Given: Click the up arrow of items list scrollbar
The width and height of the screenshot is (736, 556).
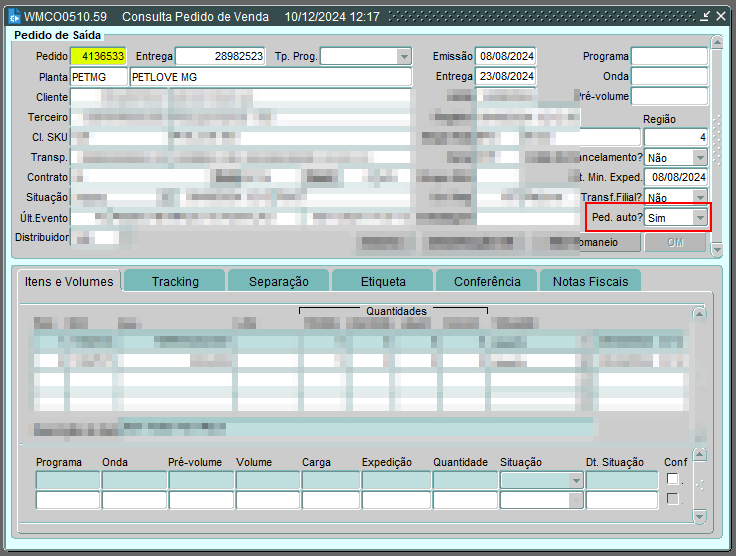Looking at the screenshot, I should [x=699, y=314].
